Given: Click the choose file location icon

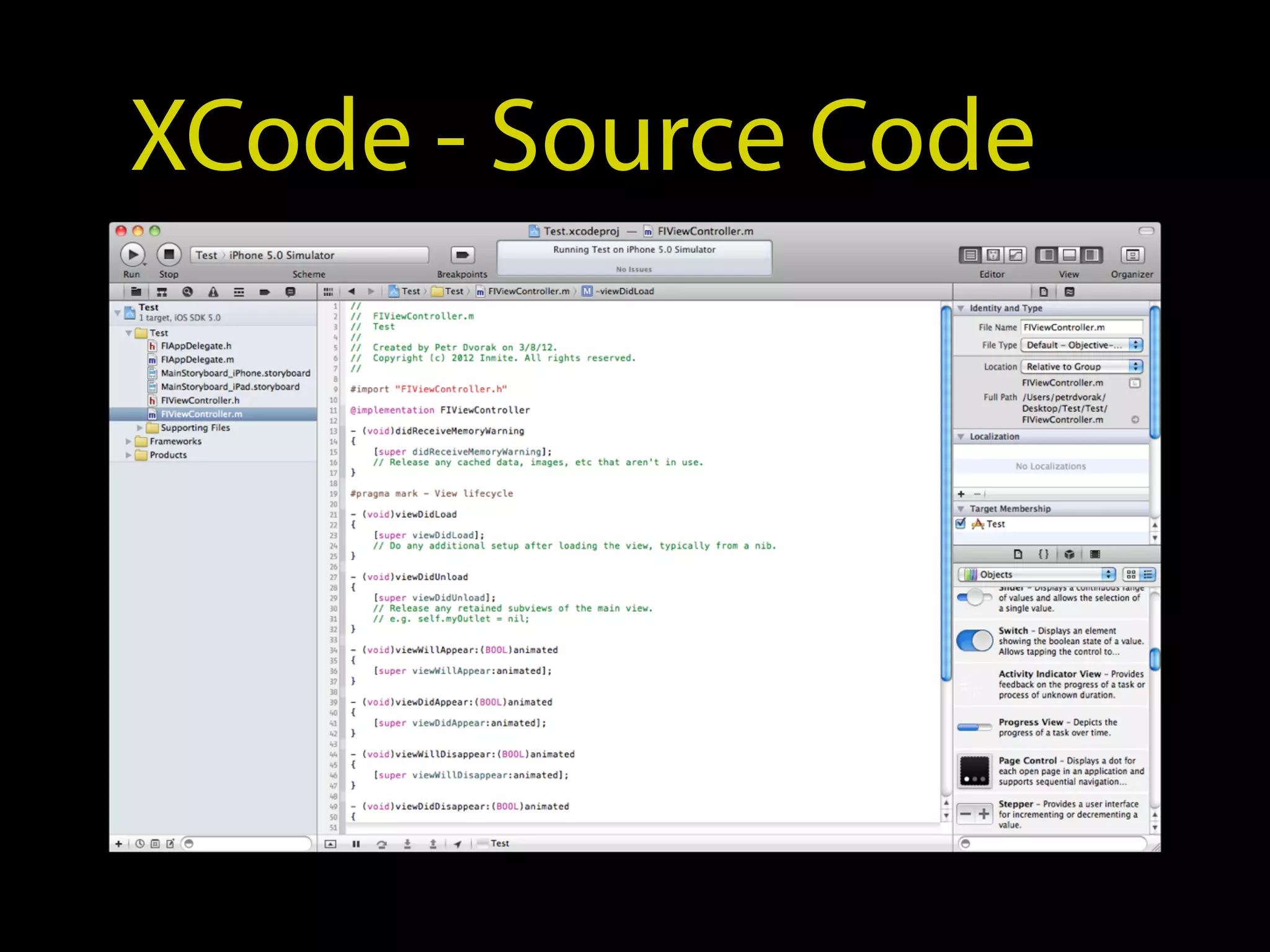Looking at the screenshot, I should [1135, 383].
